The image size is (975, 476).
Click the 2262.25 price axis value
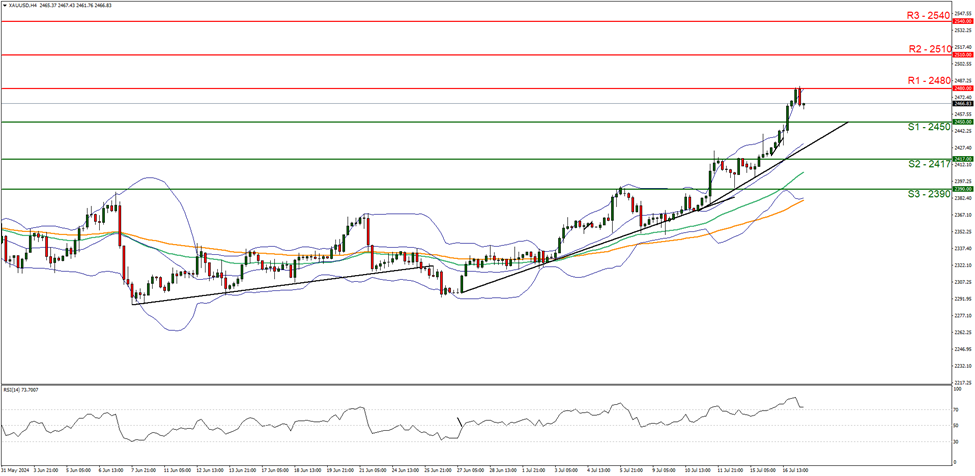pyautogui.click(x=962, y=333)
